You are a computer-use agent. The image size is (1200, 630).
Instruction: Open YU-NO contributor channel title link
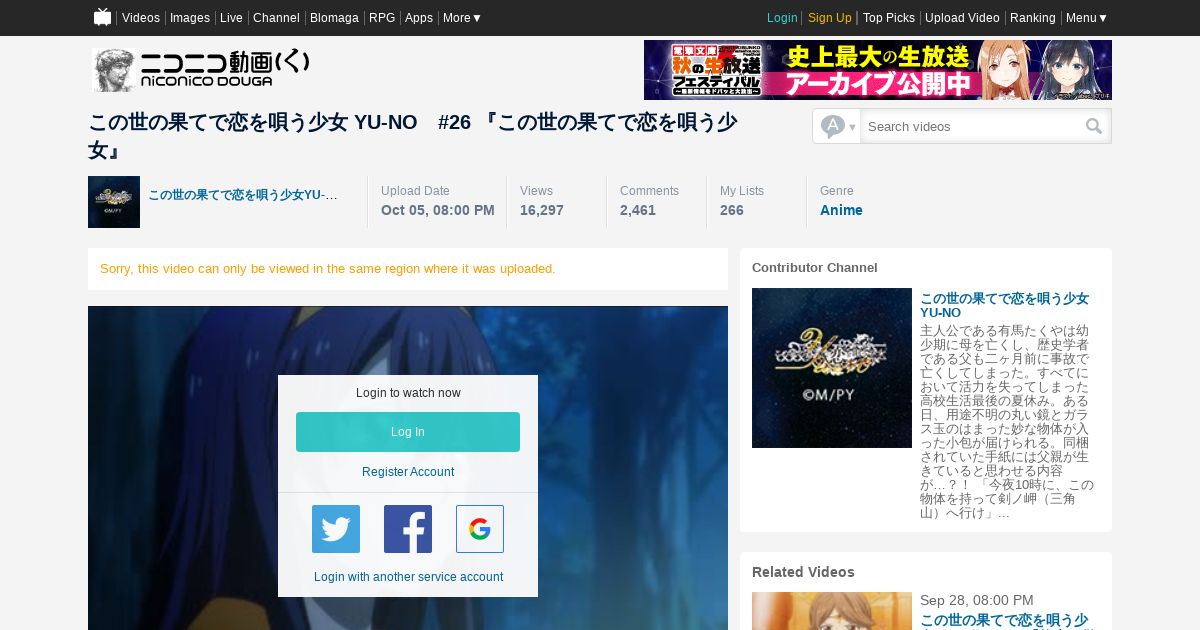pyautogui.click(x=1004, y=305)
